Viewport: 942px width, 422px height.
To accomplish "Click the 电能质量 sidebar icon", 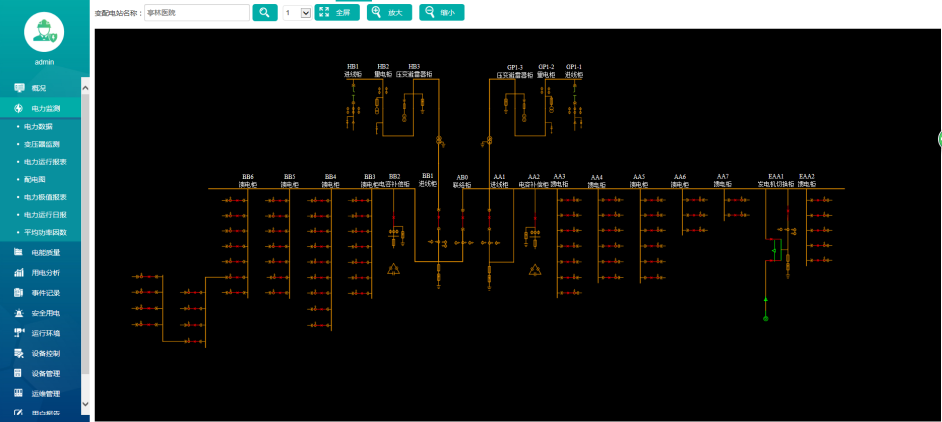I will coord(19,253).
